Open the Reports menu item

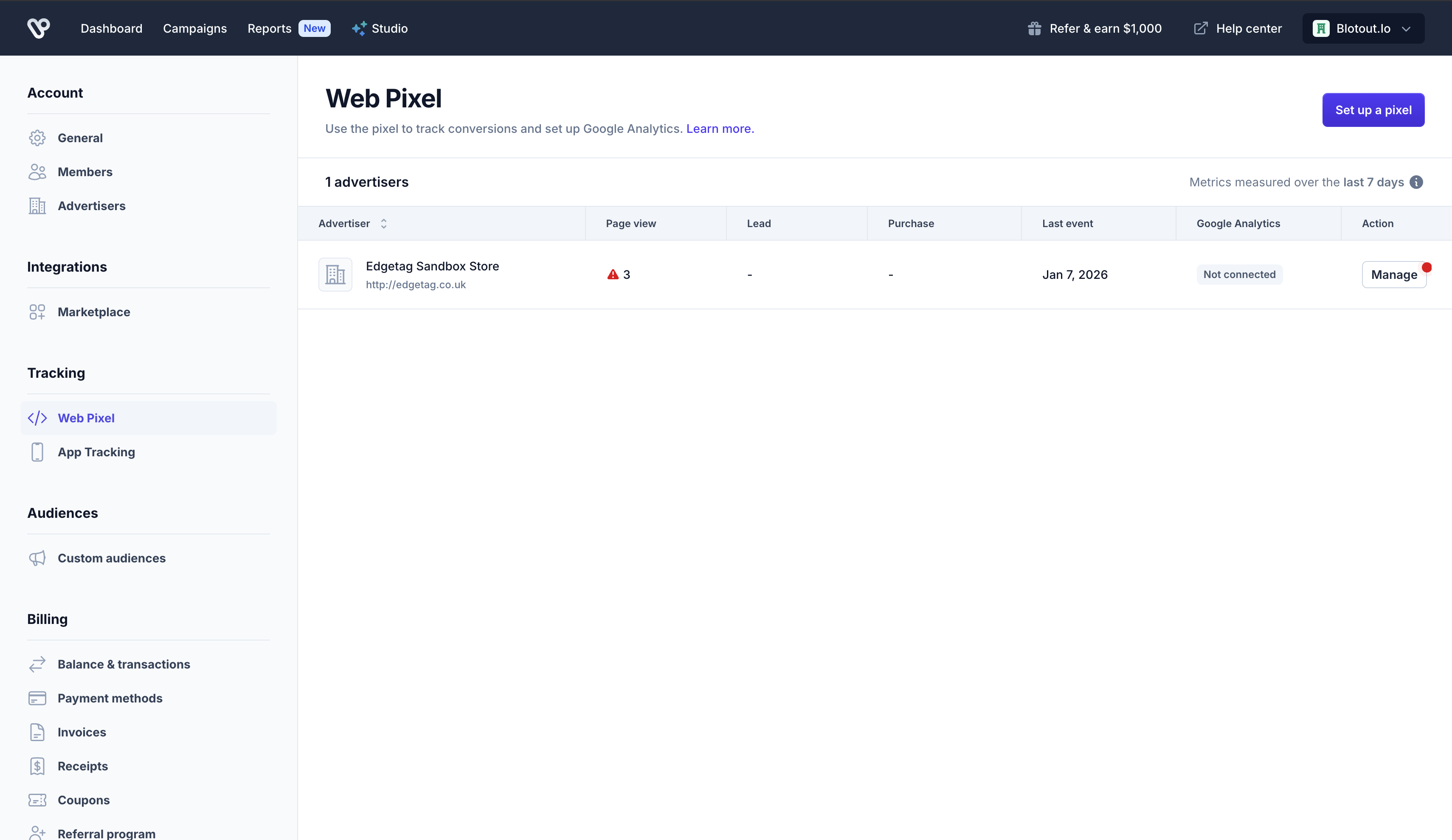pyautogui.click(x=269, y=28)
